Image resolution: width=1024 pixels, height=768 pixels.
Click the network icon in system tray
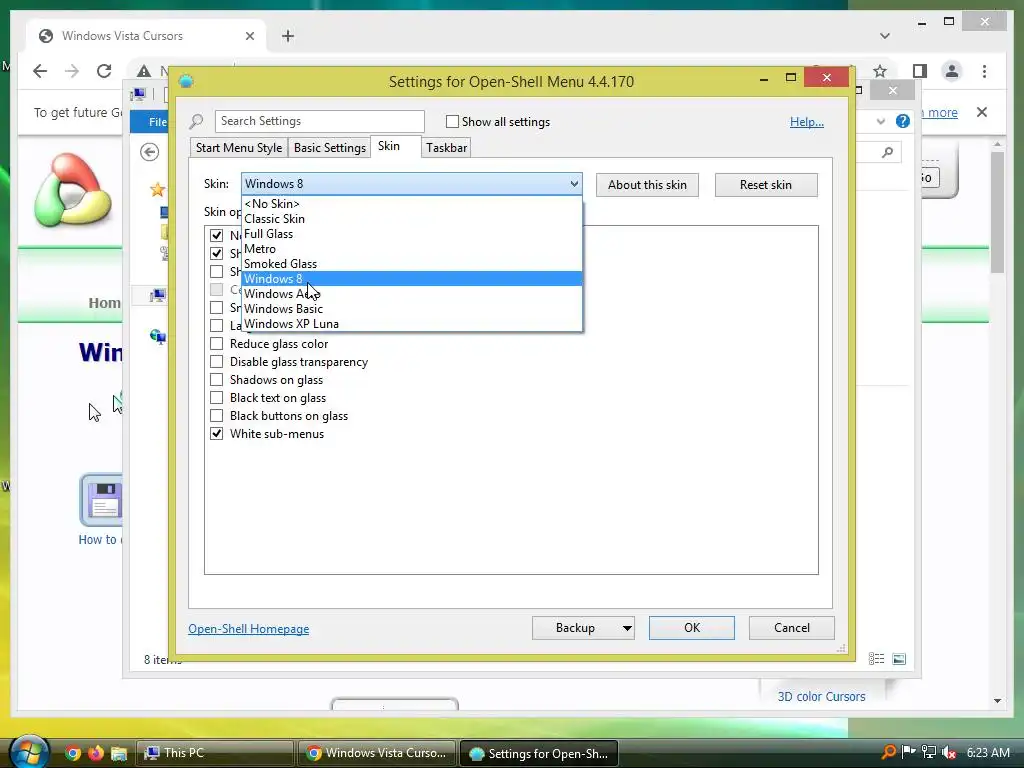click(x=929, y=752)
